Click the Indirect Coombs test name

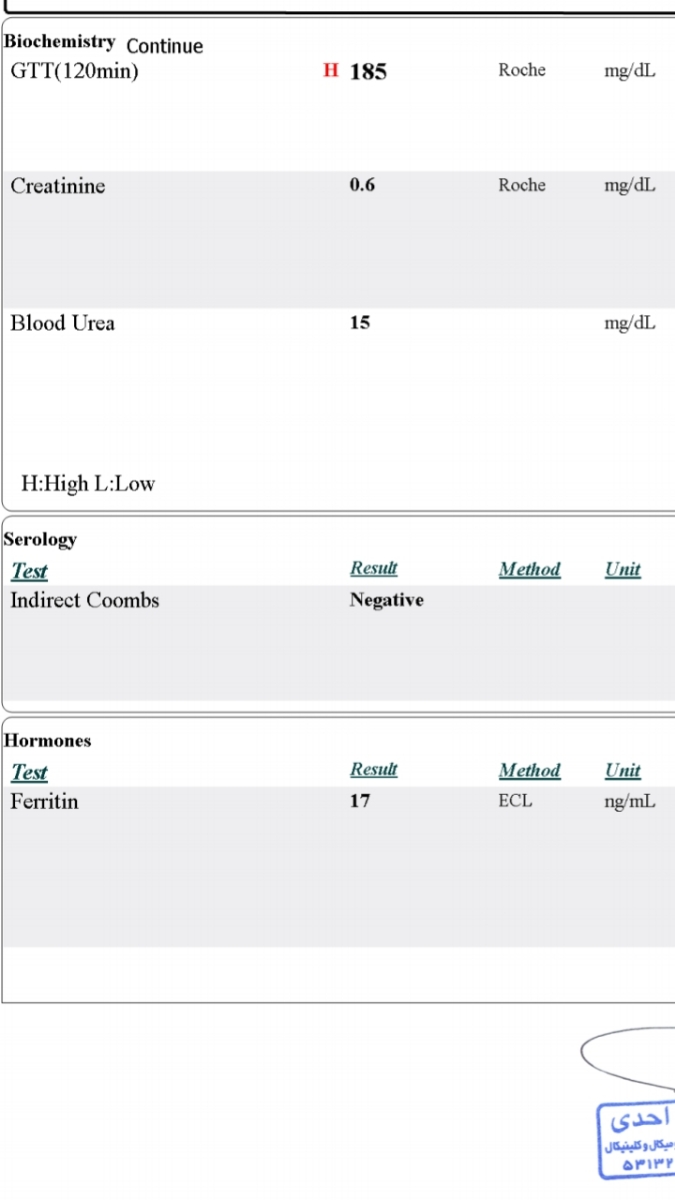(85, 600)
